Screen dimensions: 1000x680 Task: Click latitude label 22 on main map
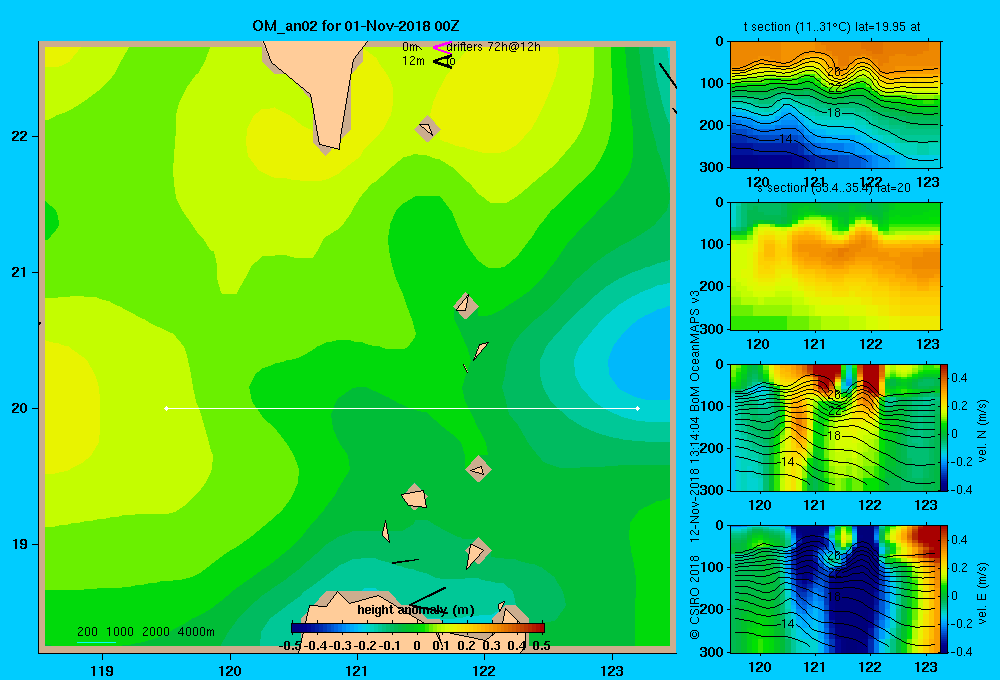pos(20,137)
